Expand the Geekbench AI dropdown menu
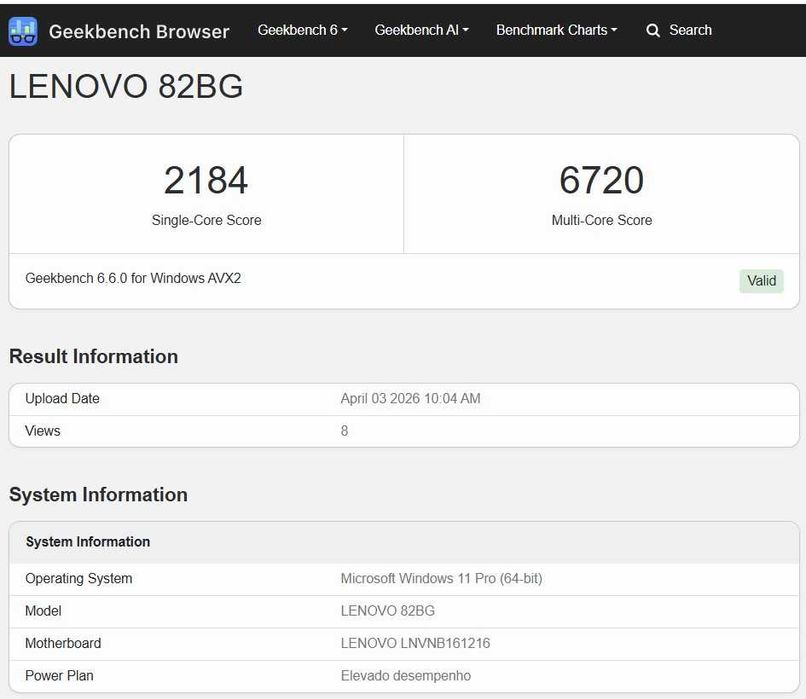This screenshot has height=699, width=806. pos(422,30)
